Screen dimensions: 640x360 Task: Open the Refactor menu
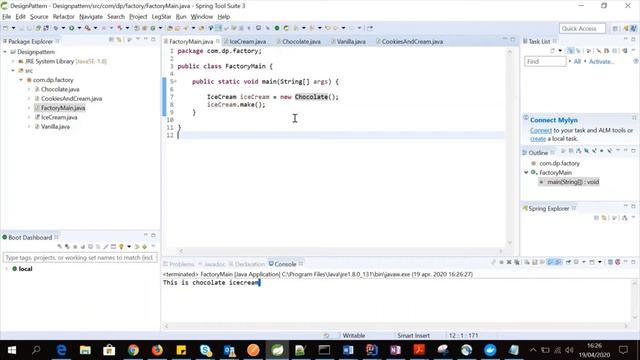[63, 17]
